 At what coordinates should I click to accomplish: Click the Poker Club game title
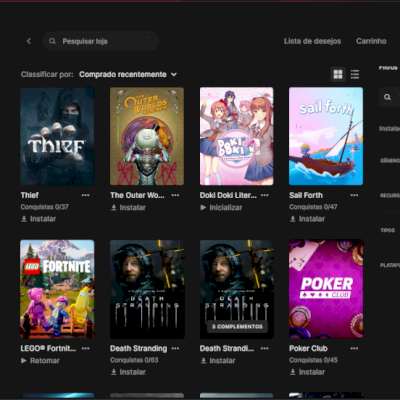[308, 348]
